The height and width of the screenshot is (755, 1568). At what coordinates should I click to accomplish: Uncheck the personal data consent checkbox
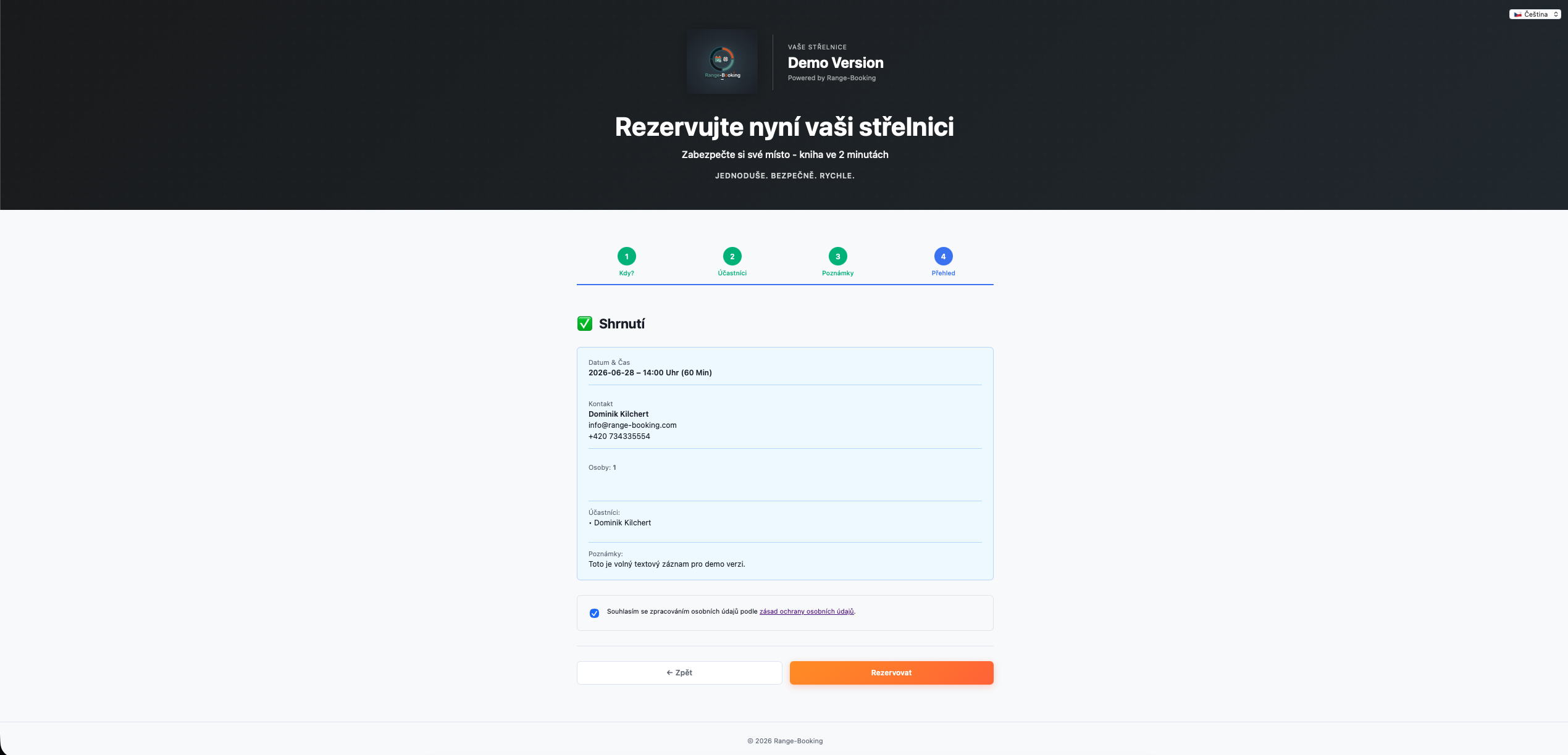pos(594,613)
